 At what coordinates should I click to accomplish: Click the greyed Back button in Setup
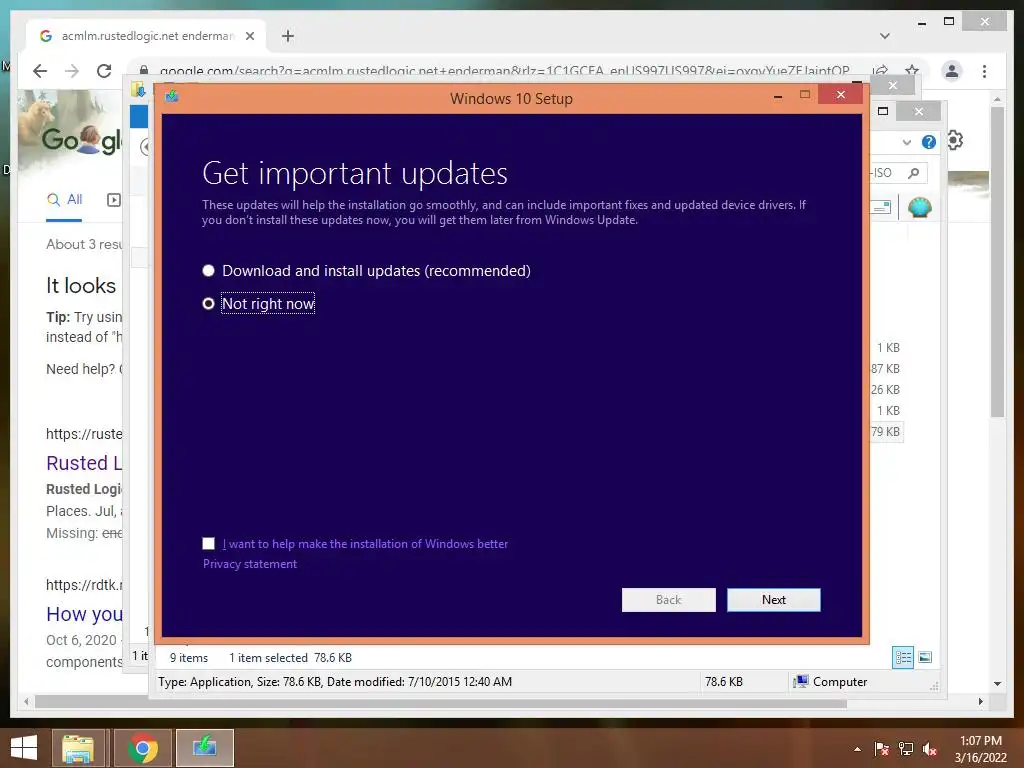pyautogui.click(x=668, y=600)
